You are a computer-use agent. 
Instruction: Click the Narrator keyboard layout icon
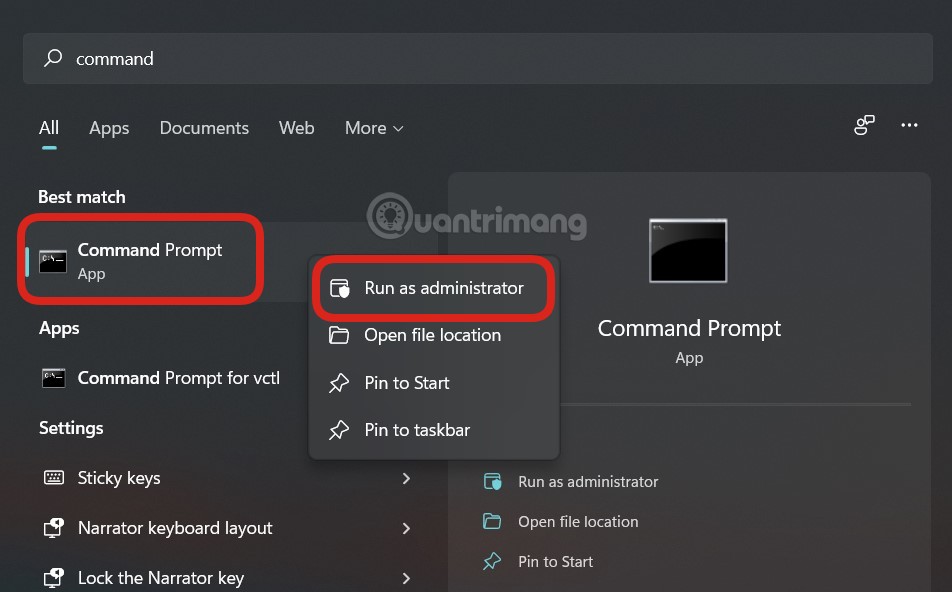53,528
